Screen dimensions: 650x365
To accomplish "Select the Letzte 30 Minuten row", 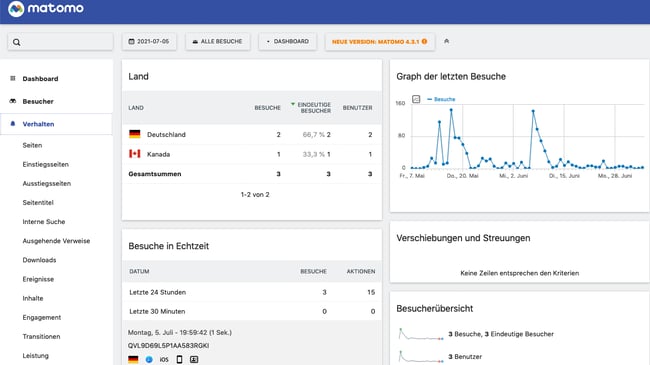I will pyautogui.click(x=252, y=311).
